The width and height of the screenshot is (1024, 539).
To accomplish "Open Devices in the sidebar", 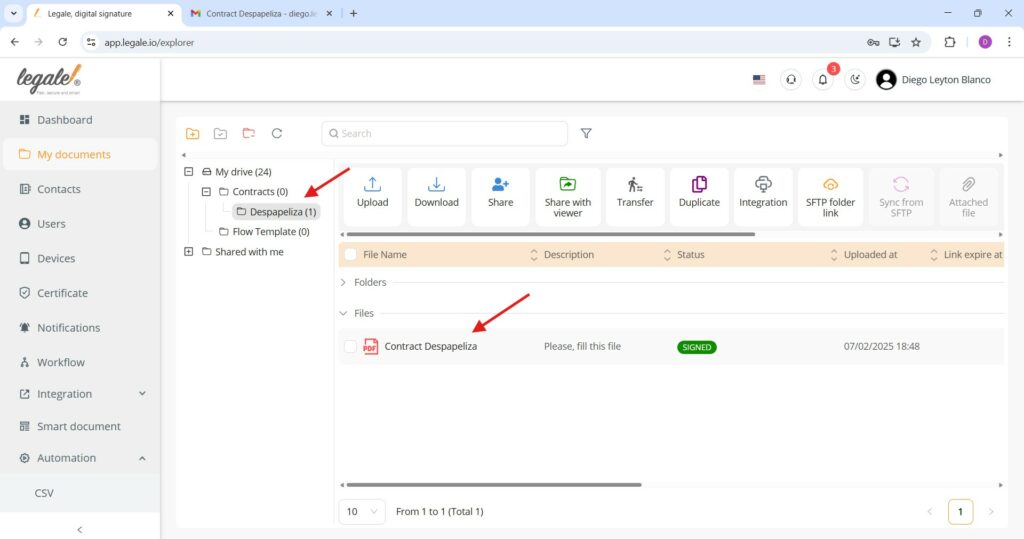I will 81,258.
